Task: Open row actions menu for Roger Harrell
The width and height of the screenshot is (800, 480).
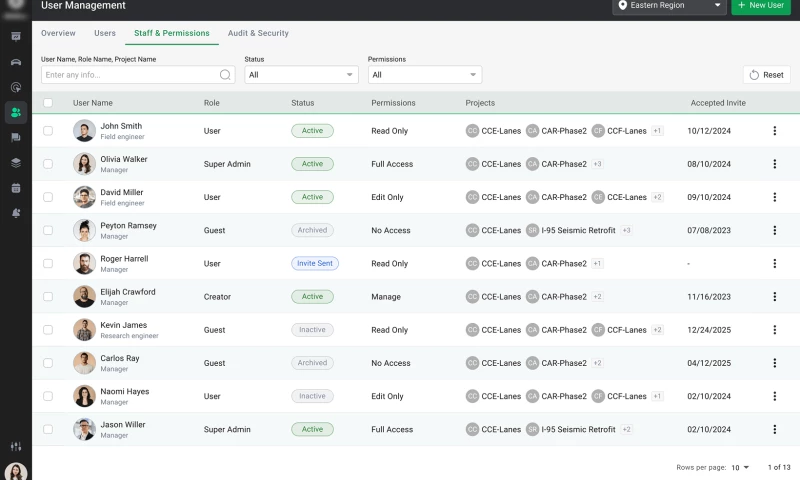Action: coord(774,263)
